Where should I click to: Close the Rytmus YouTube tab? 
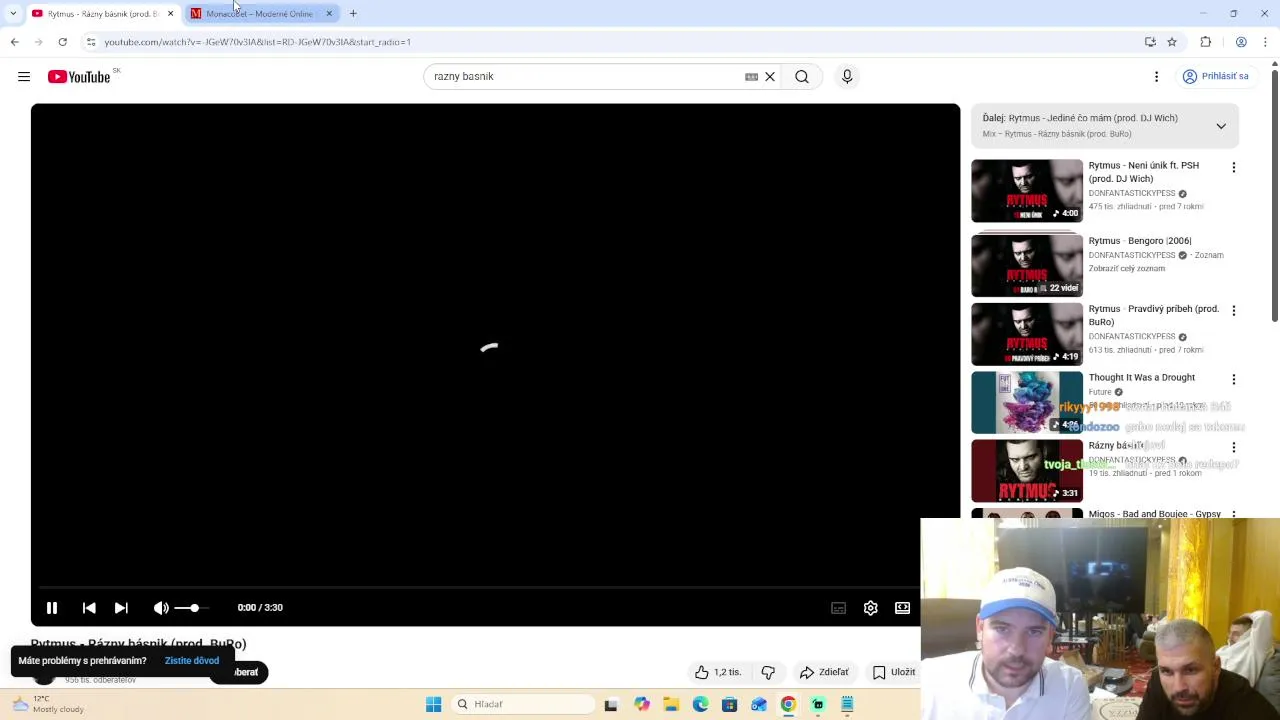pos(170,13)
